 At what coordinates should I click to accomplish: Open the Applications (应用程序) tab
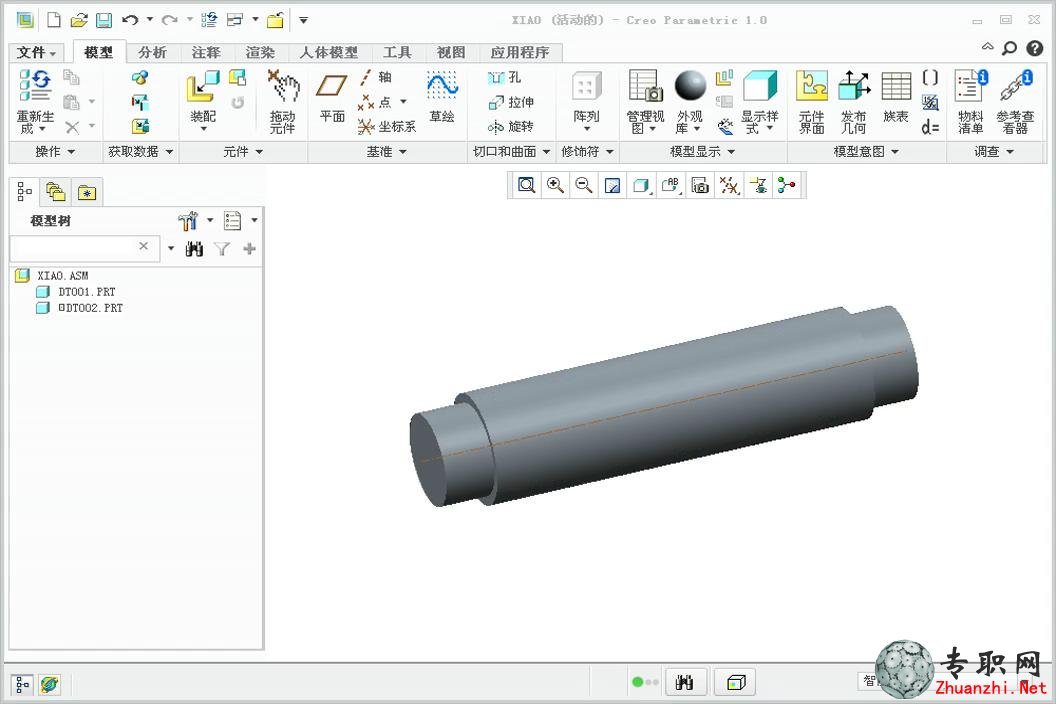[x=520, y=52]
